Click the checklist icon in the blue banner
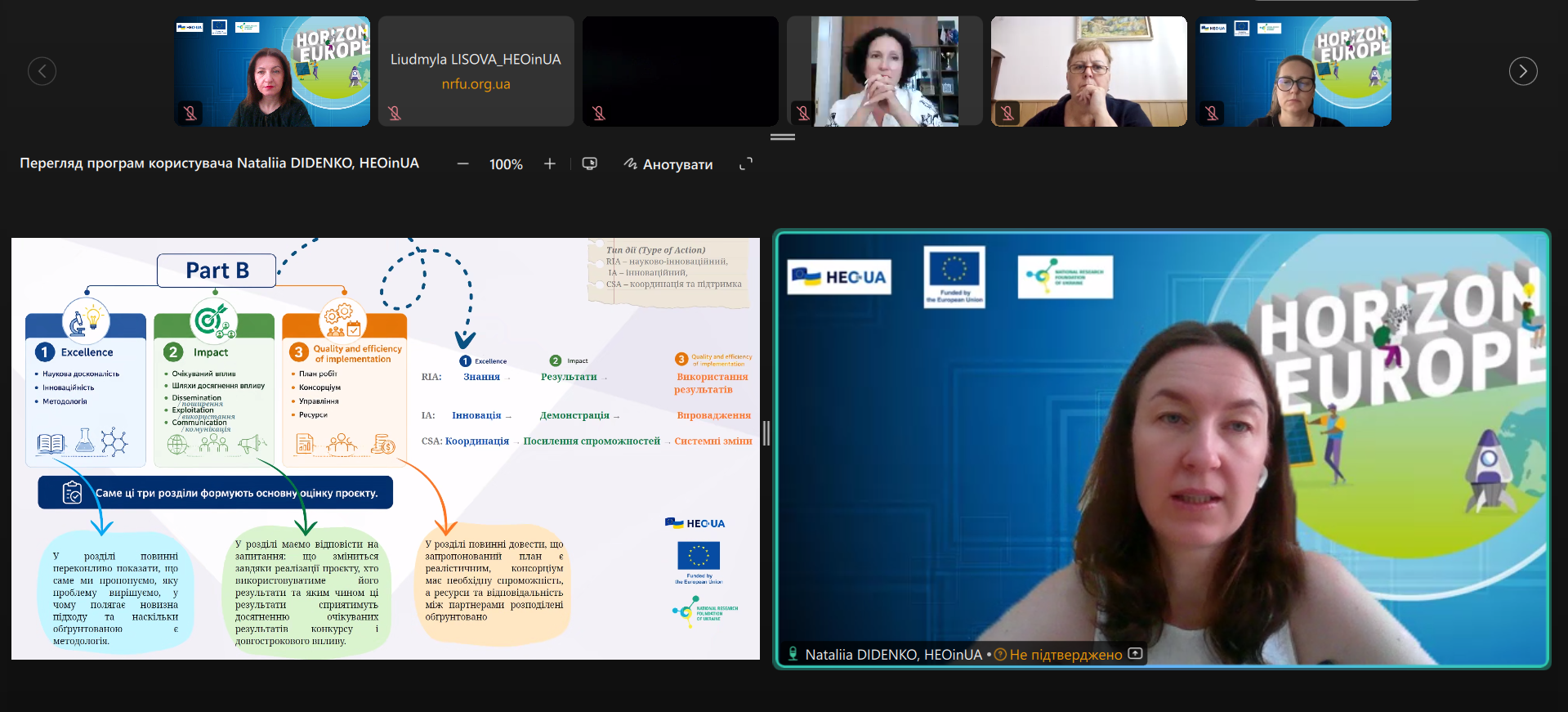1568x712 pixels. (72, 493)
